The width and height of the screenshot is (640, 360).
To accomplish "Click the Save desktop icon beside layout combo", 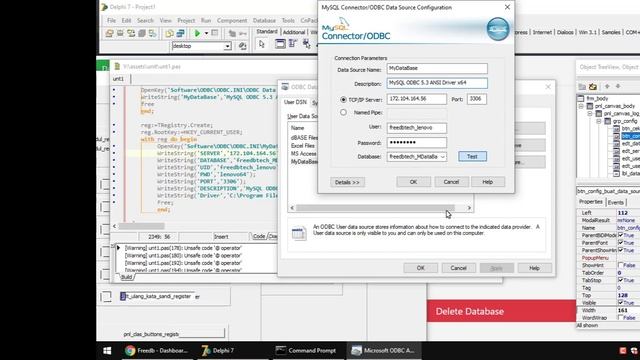I will (243, 46).
